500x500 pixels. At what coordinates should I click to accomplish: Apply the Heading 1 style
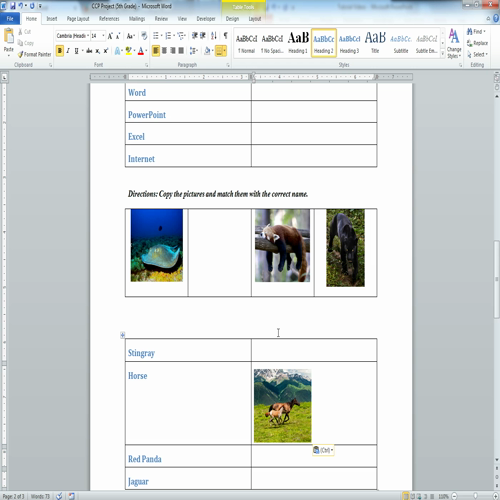pos(298,43)
